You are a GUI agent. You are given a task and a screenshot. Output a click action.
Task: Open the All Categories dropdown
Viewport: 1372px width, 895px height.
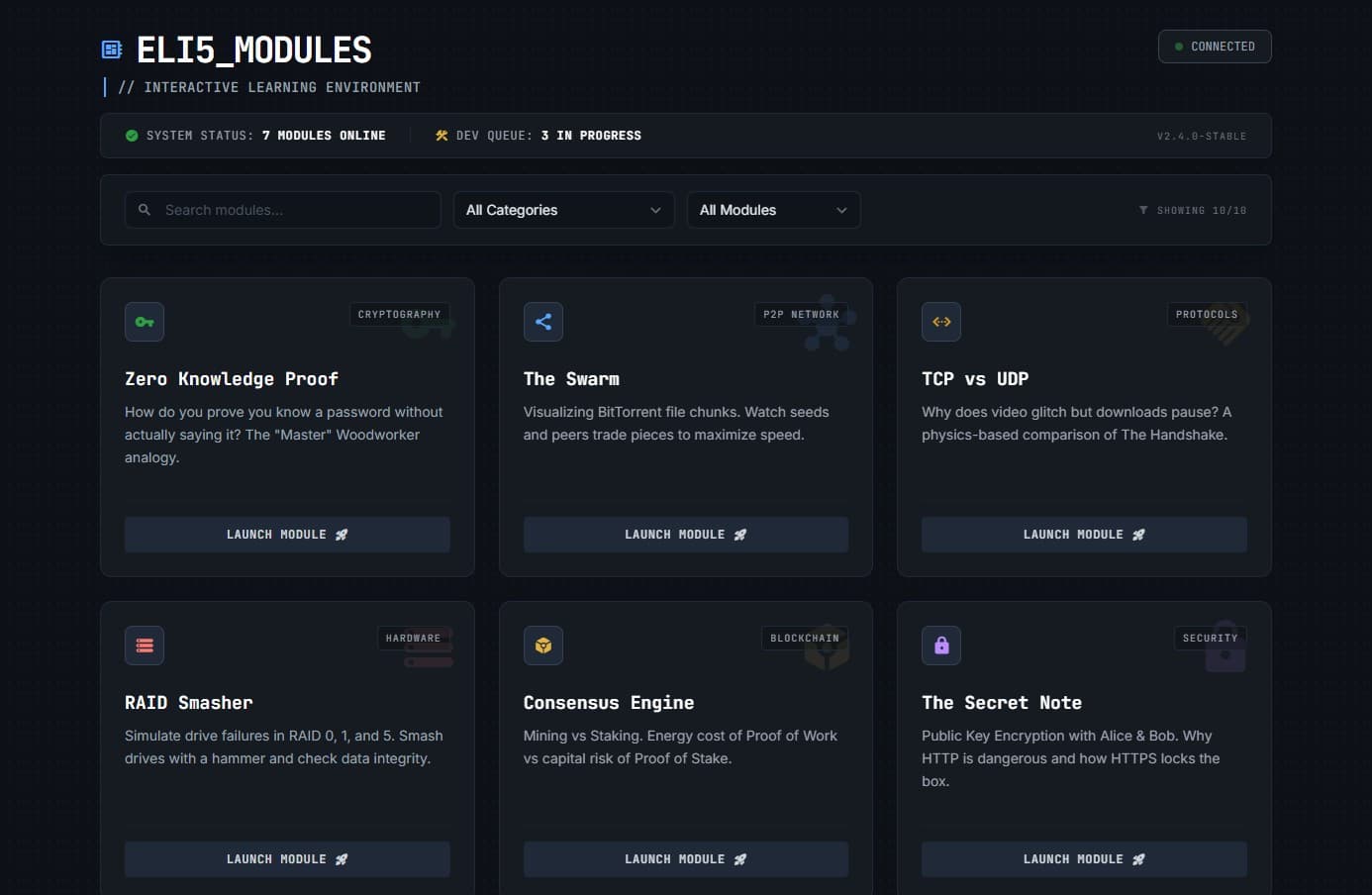click(563, 210)
